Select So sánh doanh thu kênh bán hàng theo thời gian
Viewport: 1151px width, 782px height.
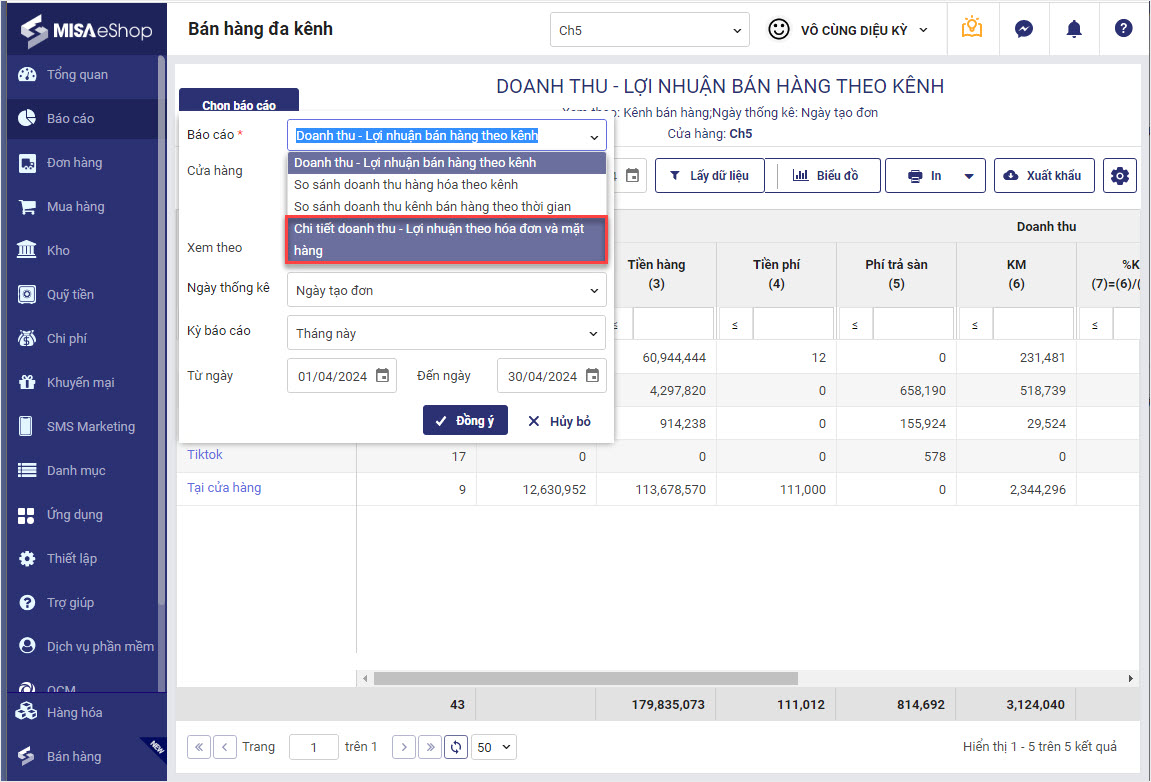pyautogui.click(x=446, y=206)
